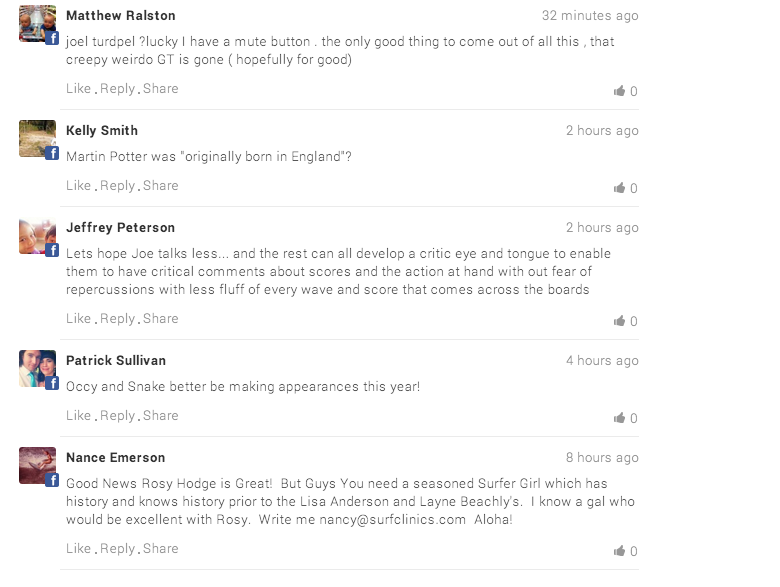The image size is (780, 587).
Task: Click thumbs-up icon on Matthew Ralston's comment
Action: point(619,91)
